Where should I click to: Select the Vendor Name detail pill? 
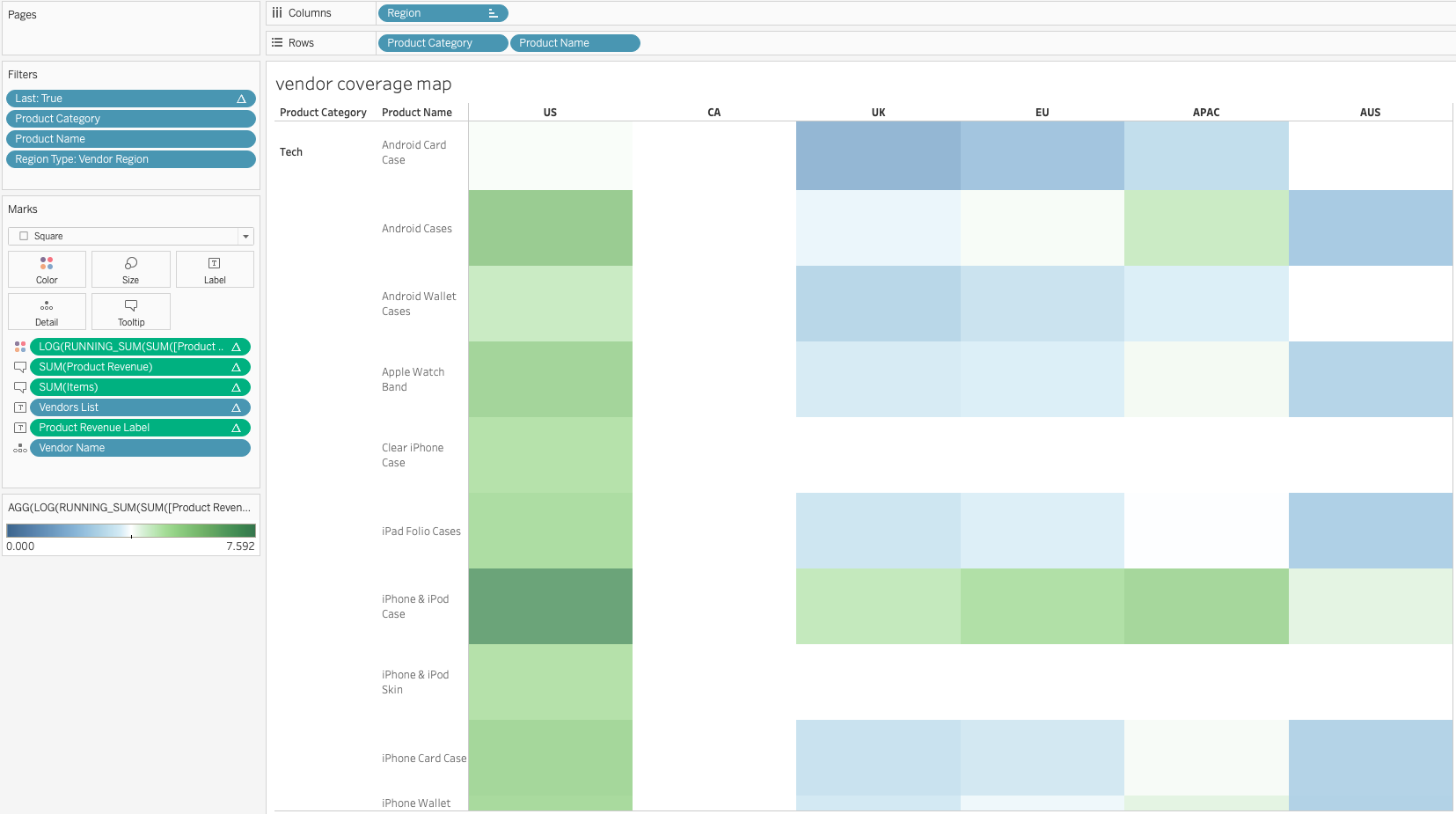tap(141, 448)
